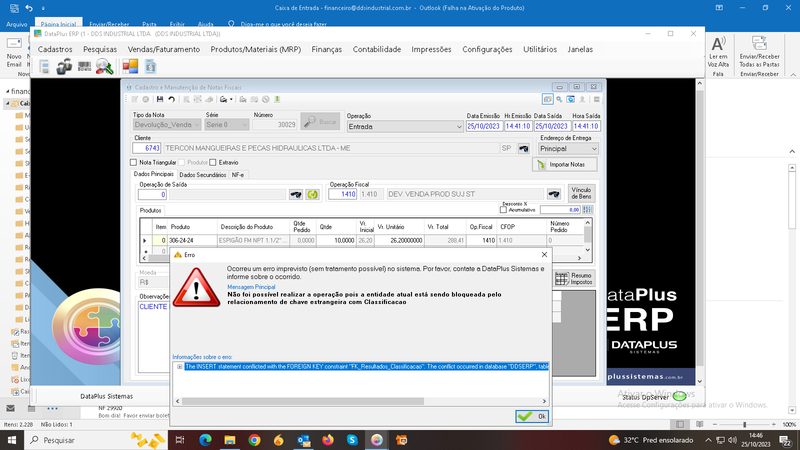The image size is (800, 450).
Task: Click the first list icon in DataPlus toolbar
Action: click(44, 66)
